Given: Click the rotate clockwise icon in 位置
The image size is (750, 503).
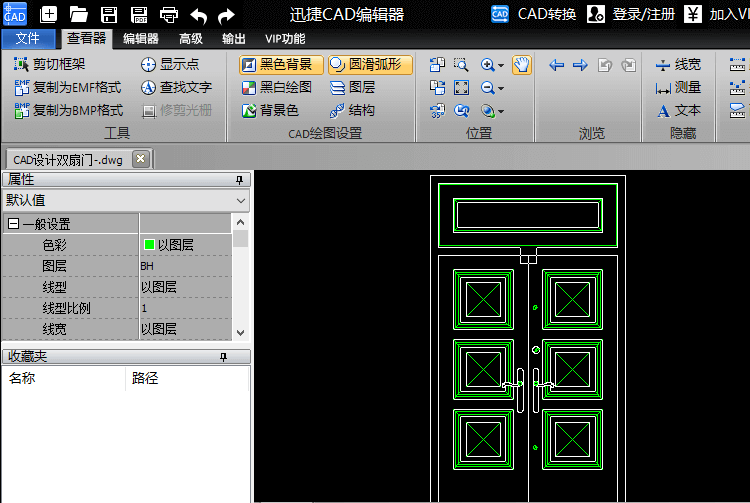Looking at the screenshot, I should click(x=437, y=87).
